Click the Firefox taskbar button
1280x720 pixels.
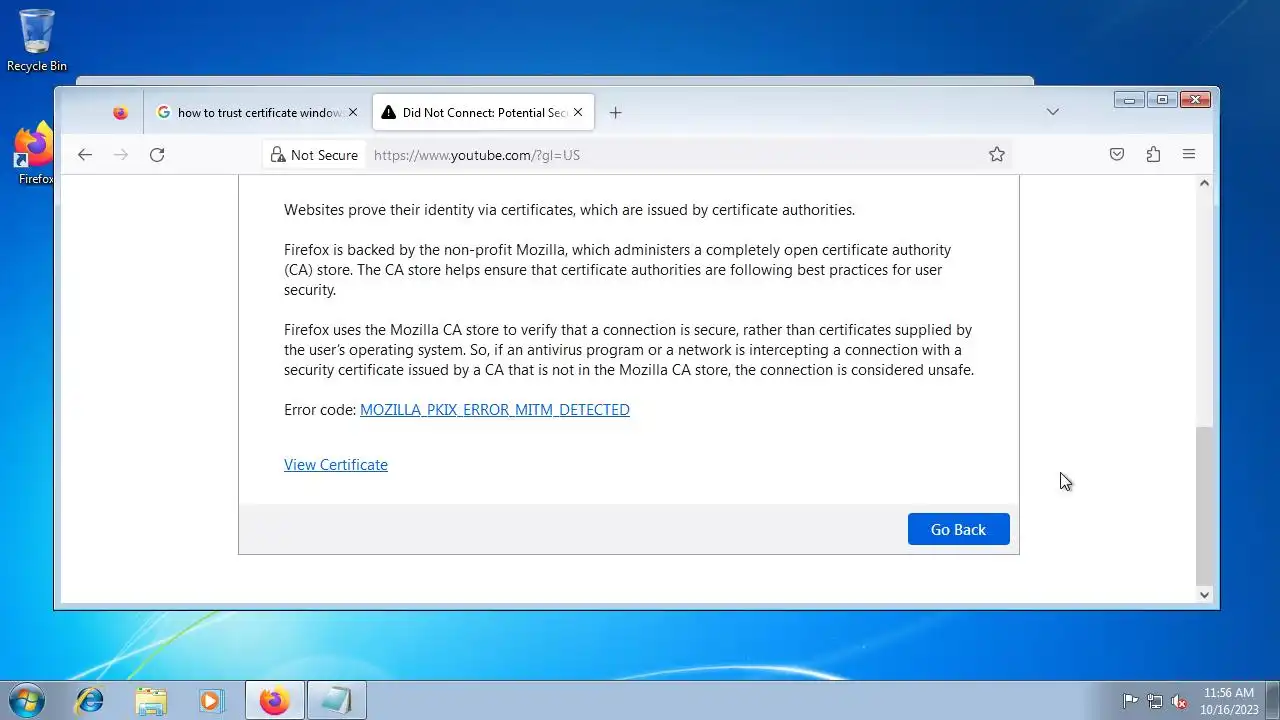(x=274, y=701)
